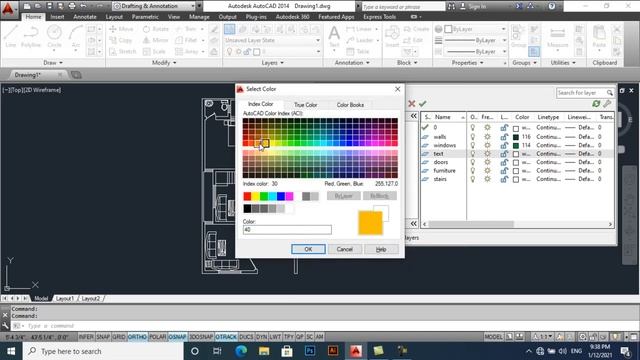Viewport: 640px width, 360px height.
Task: Click the refresh icon in layer manager
Action: tap(596, 104)
